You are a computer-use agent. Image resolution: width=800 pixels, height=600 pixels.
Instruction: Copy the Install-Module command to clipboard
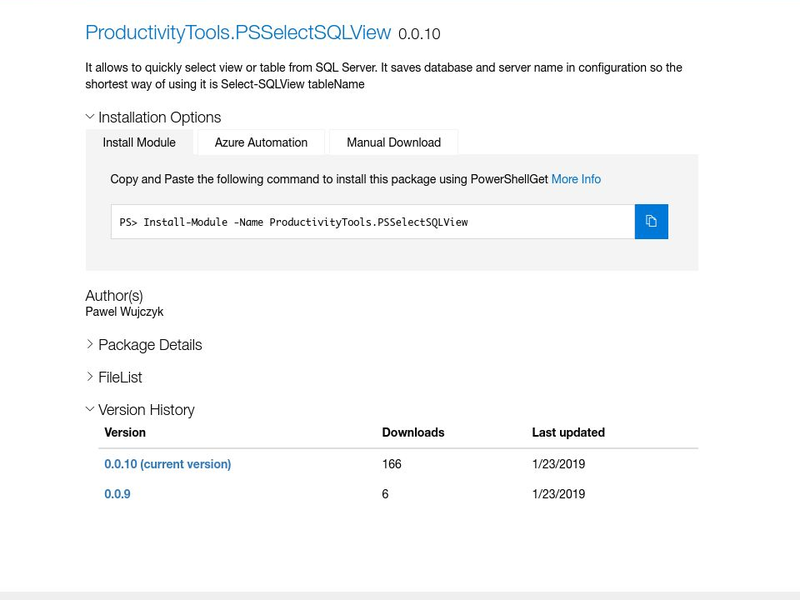(x=651, y=221)
